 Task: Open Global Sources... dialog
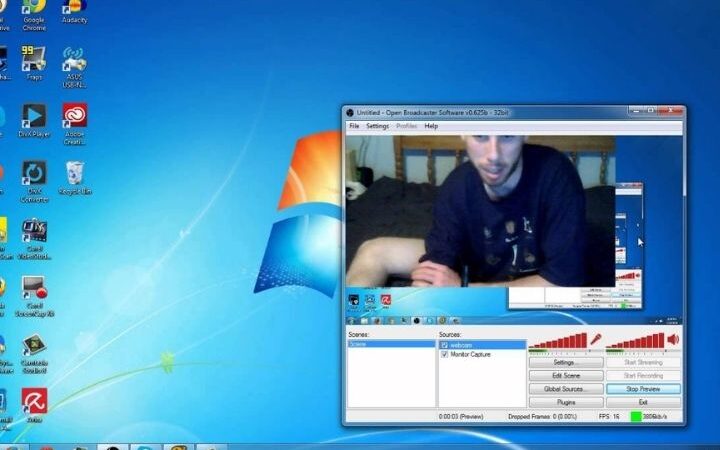pos(566,389)
